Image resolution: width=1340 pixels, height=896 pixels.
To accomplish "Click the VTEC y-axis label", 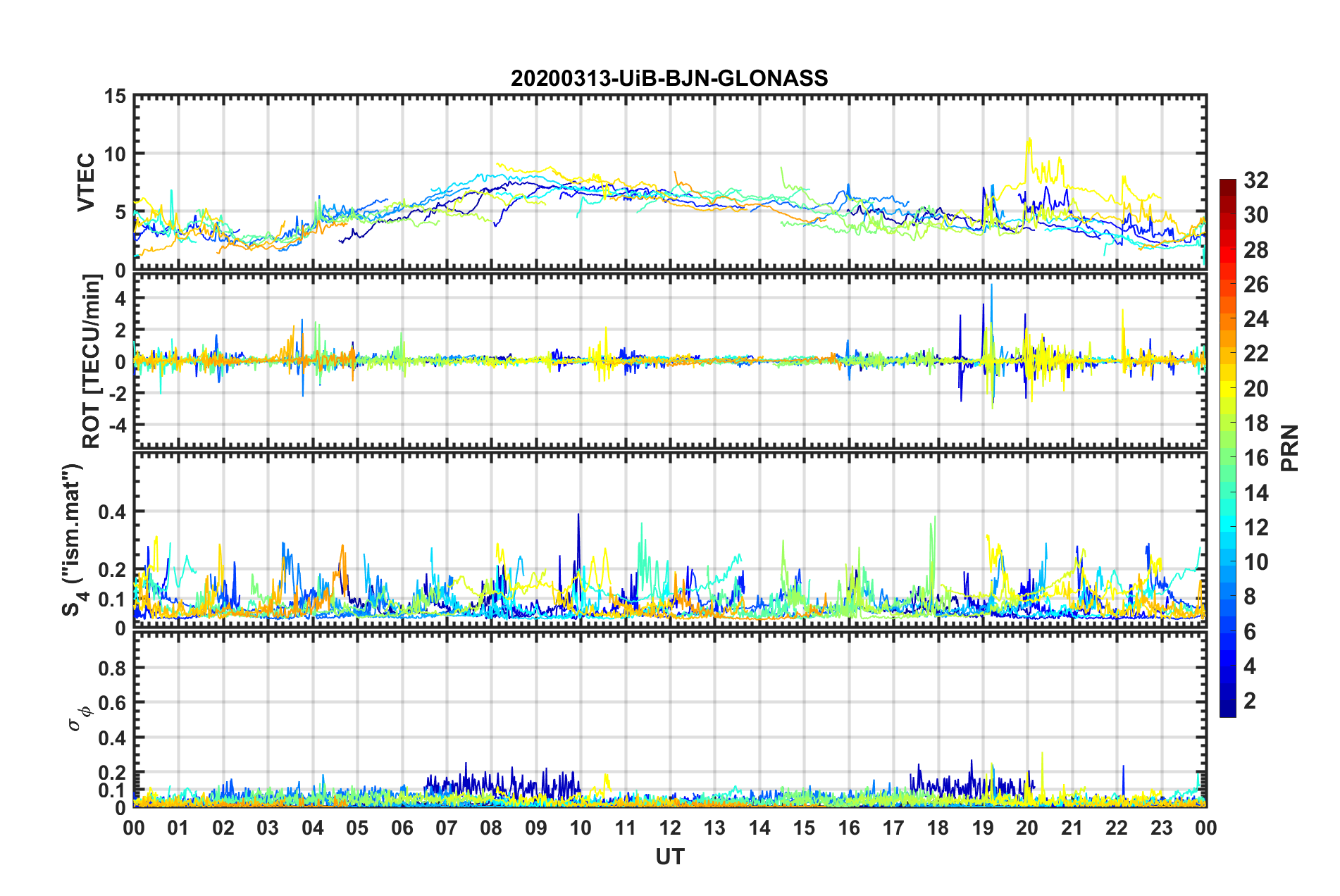I will [86, 182].
